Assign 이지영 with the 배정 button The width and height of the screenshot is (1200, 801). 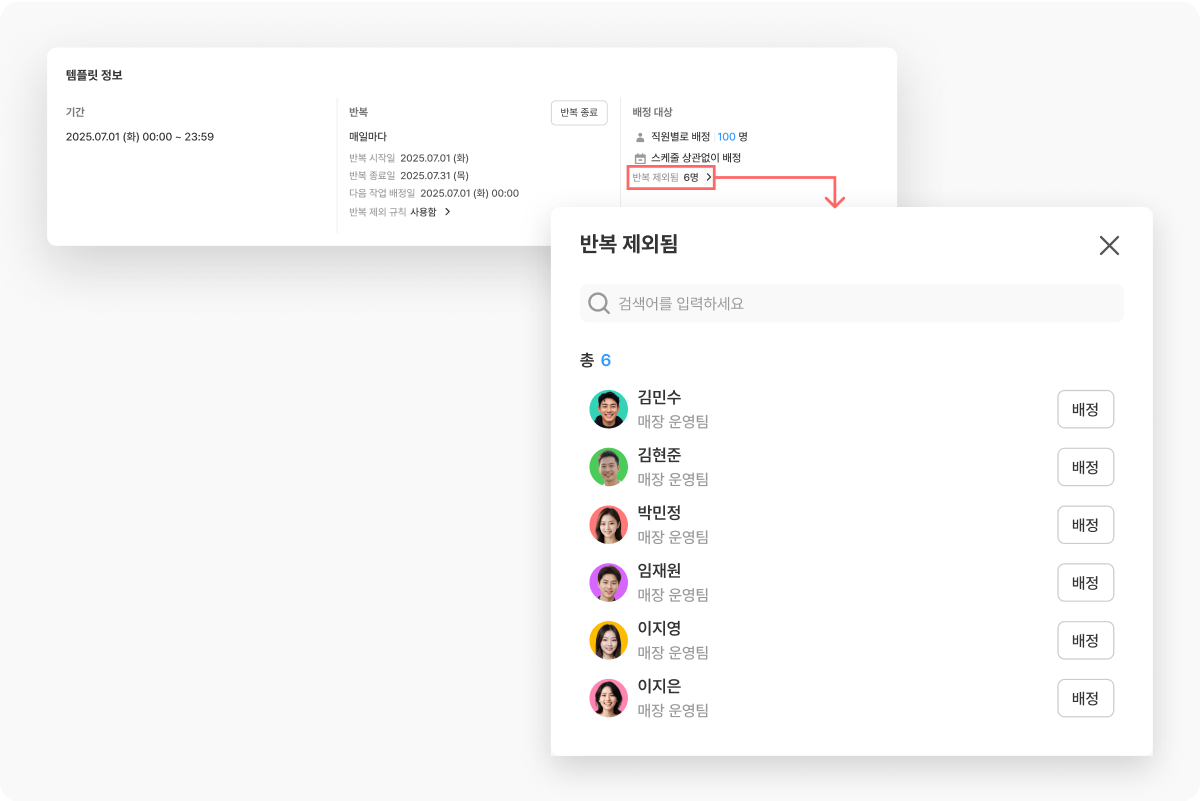coord(1085,640)
